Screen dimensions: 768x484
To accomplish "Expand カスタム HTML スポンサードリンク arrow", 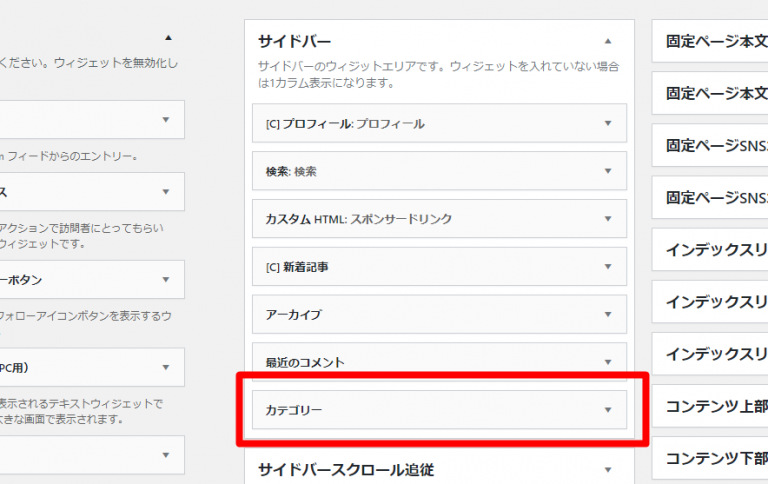I will 608,218.
